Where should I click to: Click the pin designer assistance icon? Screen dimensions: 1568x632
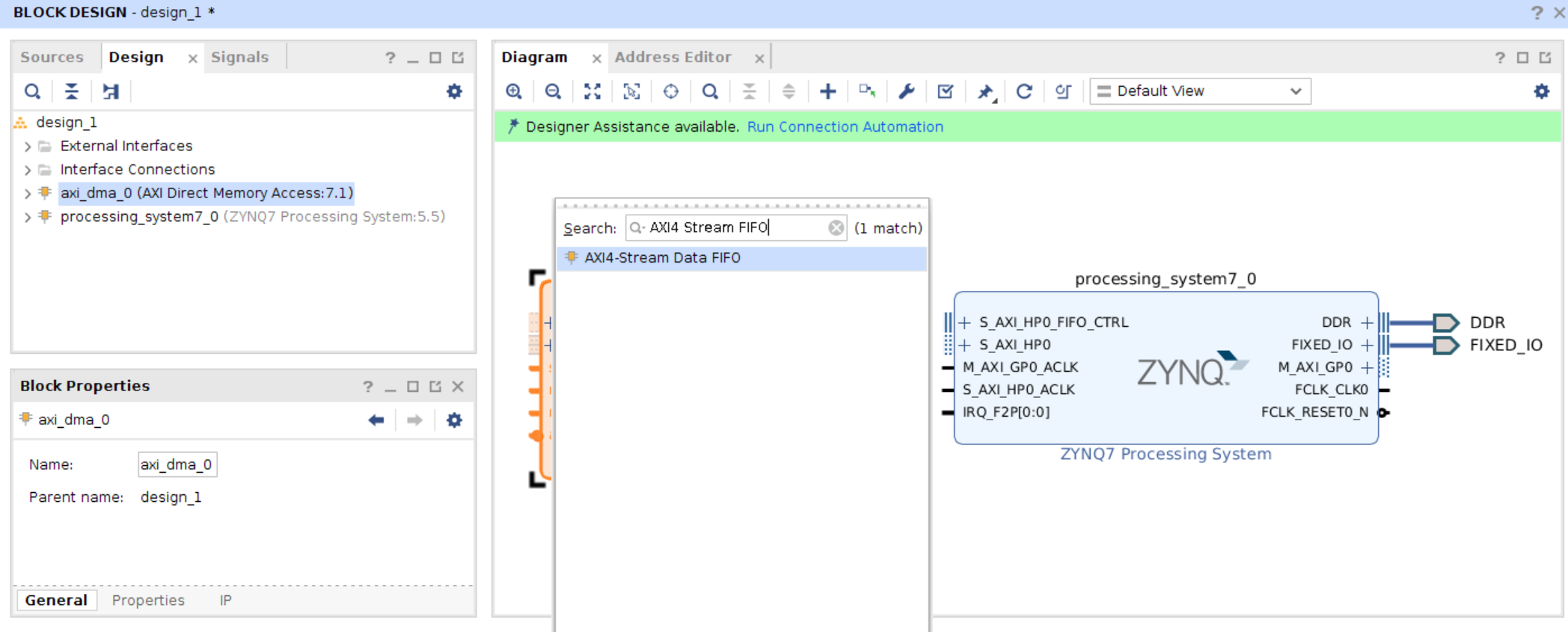click(986, 91)
